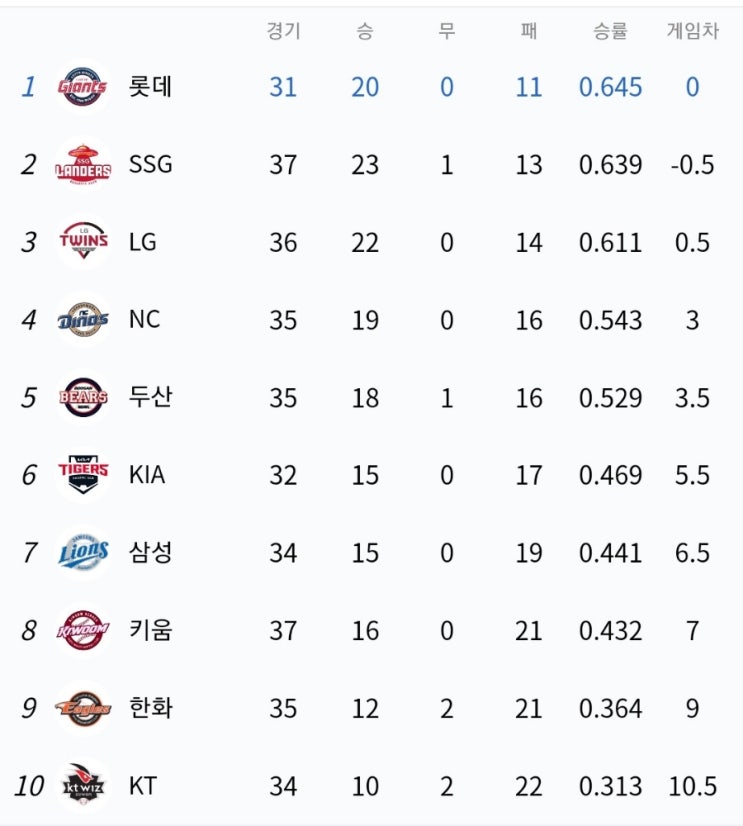Click the 경기 column header
The width and height of the screenshot is (743, 826).
283,31
